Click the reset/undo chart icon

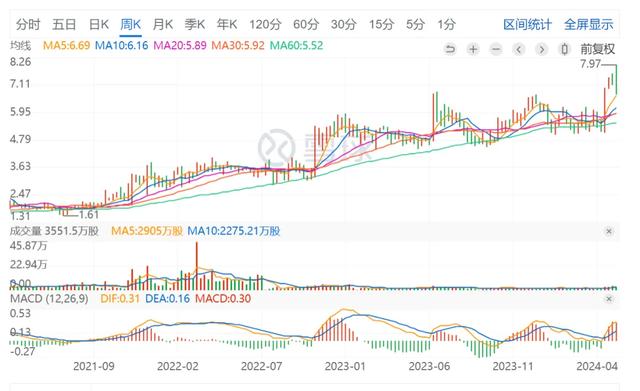(450, 49)
